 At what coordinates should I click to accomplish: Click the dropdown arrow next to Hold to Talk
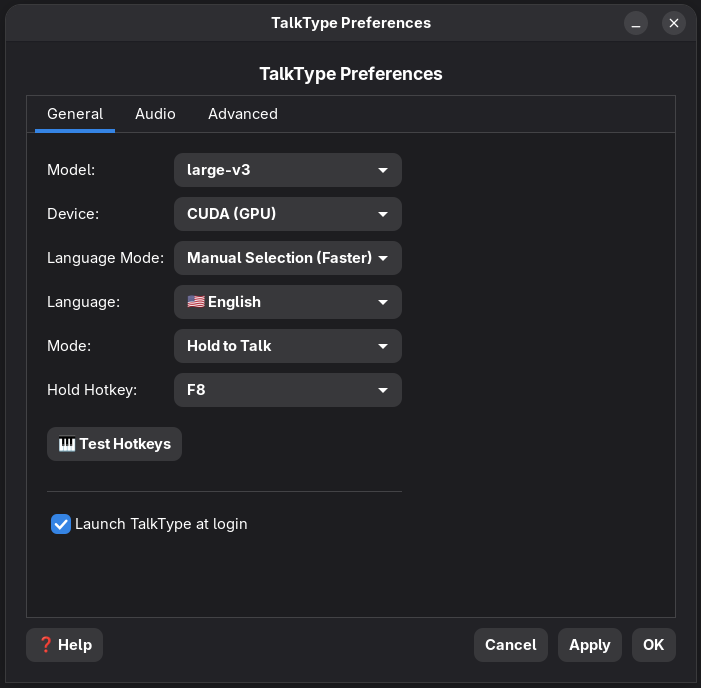coord(383,346)
